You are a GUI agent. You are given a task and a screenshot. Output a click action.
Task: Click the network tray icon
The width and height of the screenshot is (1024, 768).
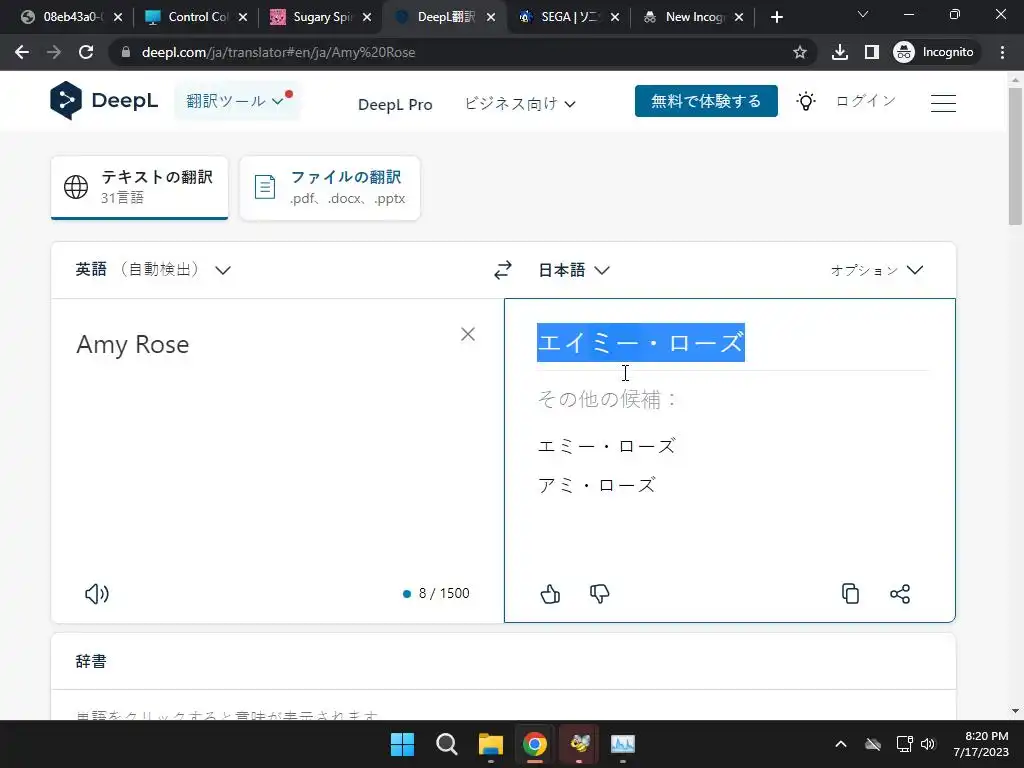(904, 744)
